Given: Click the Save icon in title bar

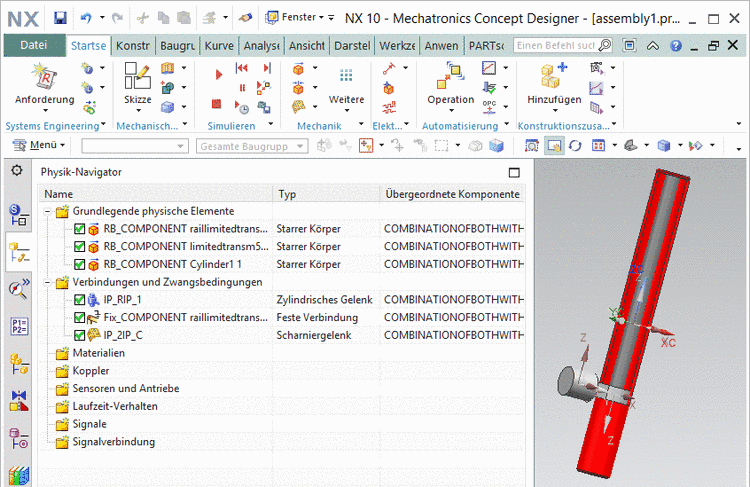Looking at the screenshot, I should point(60,18).
